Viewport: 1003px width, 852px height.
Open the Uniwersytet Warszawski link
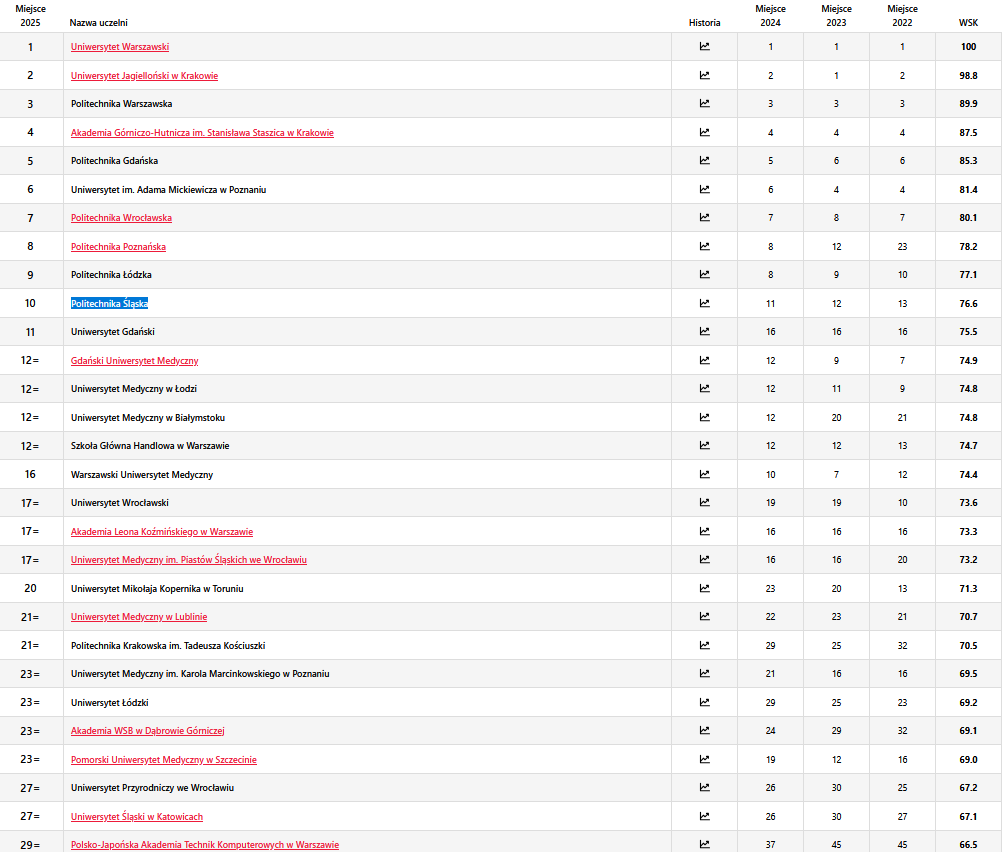coord(120,47)
